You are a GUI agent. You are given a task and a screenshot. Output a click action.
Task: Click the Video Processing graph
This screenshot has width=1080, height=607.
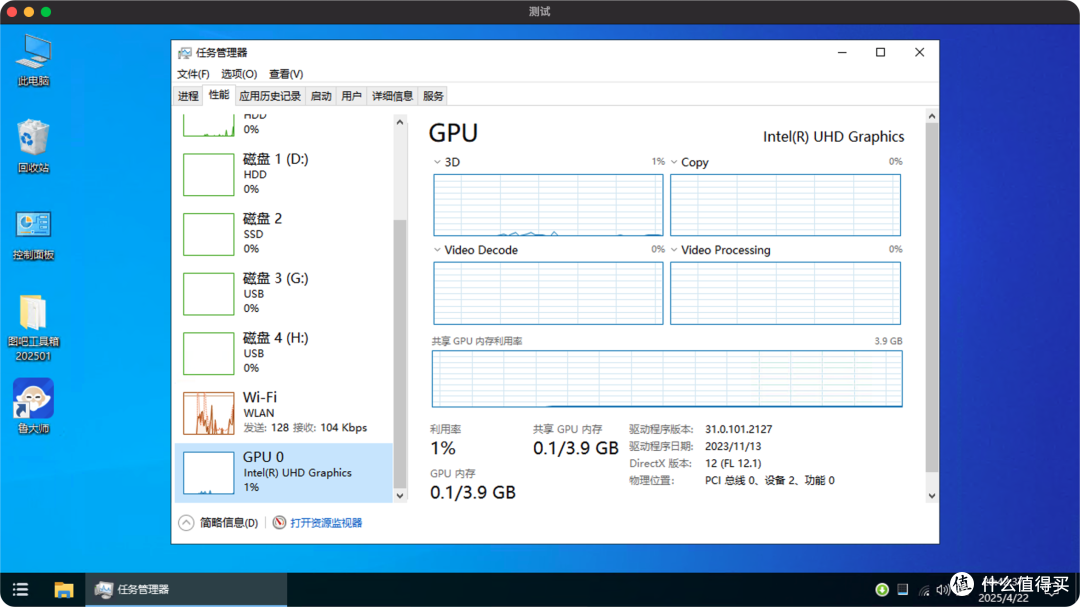click(x=785, y=293)
